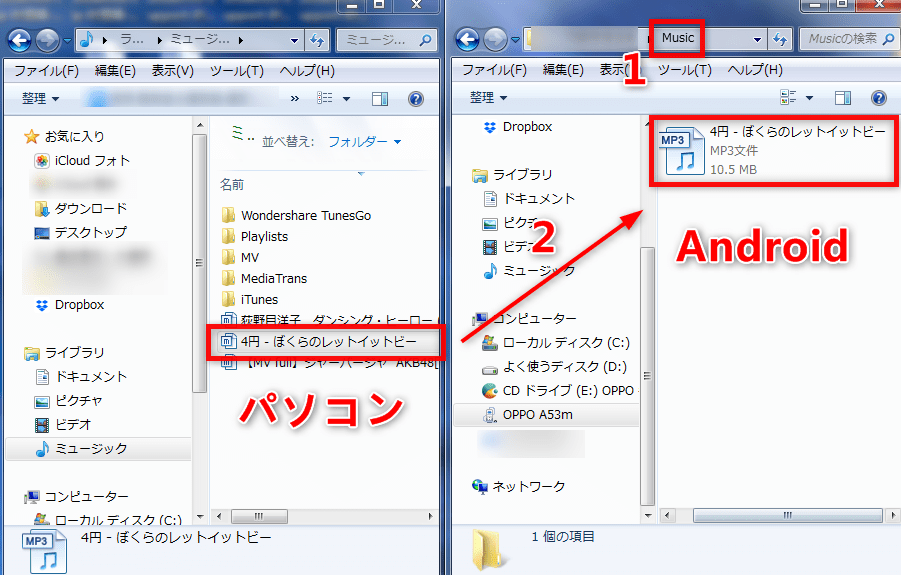Refresh the right Music window address bar
Viewport: 901px width, 575px height.
(x=780, y=40)
